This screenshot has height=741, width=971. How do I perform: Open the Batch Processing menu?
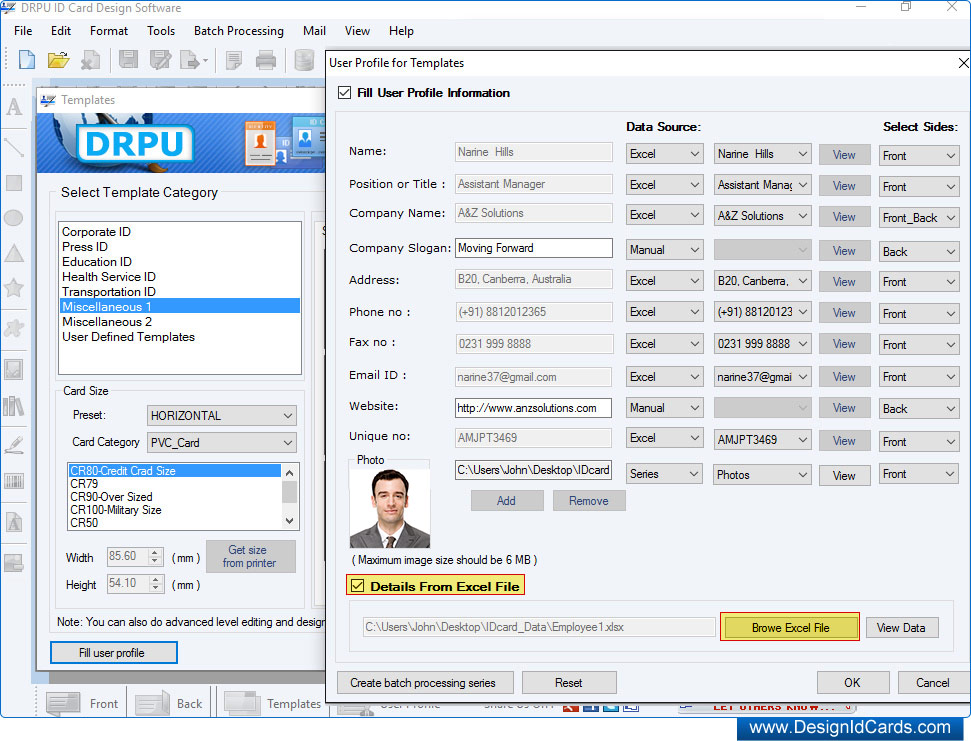[x=238, y=30]
